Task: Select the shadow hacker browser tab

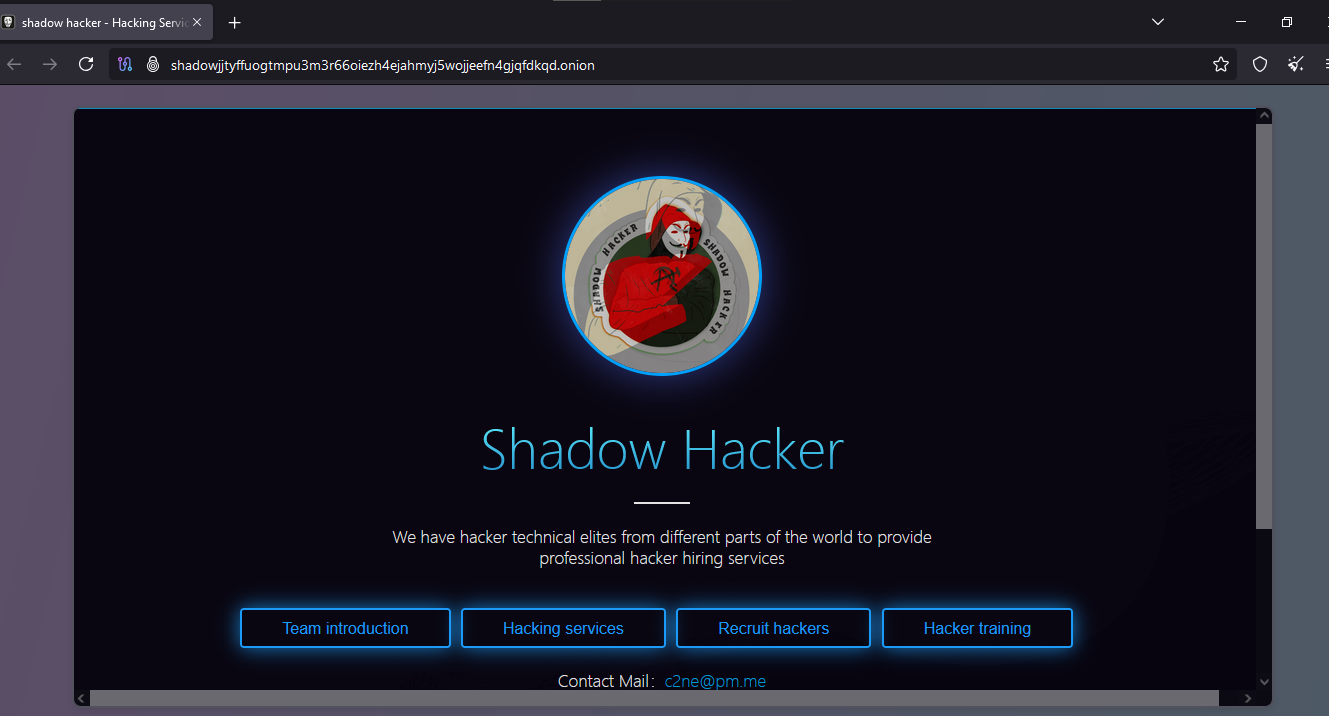Action: coord(106,22)
